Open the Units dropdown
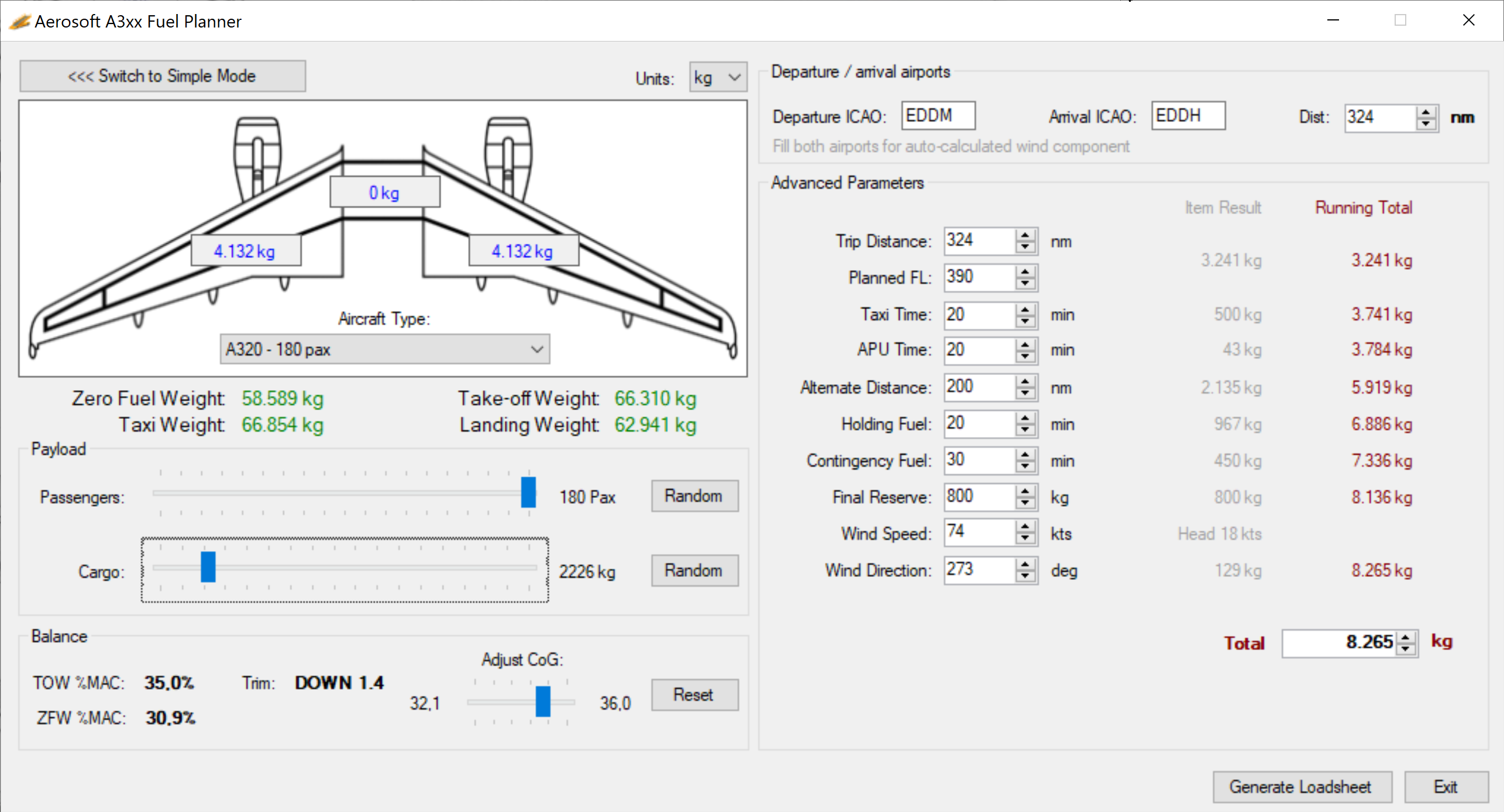This screenshot has width=1504, height=812. [x=717, y=77]
